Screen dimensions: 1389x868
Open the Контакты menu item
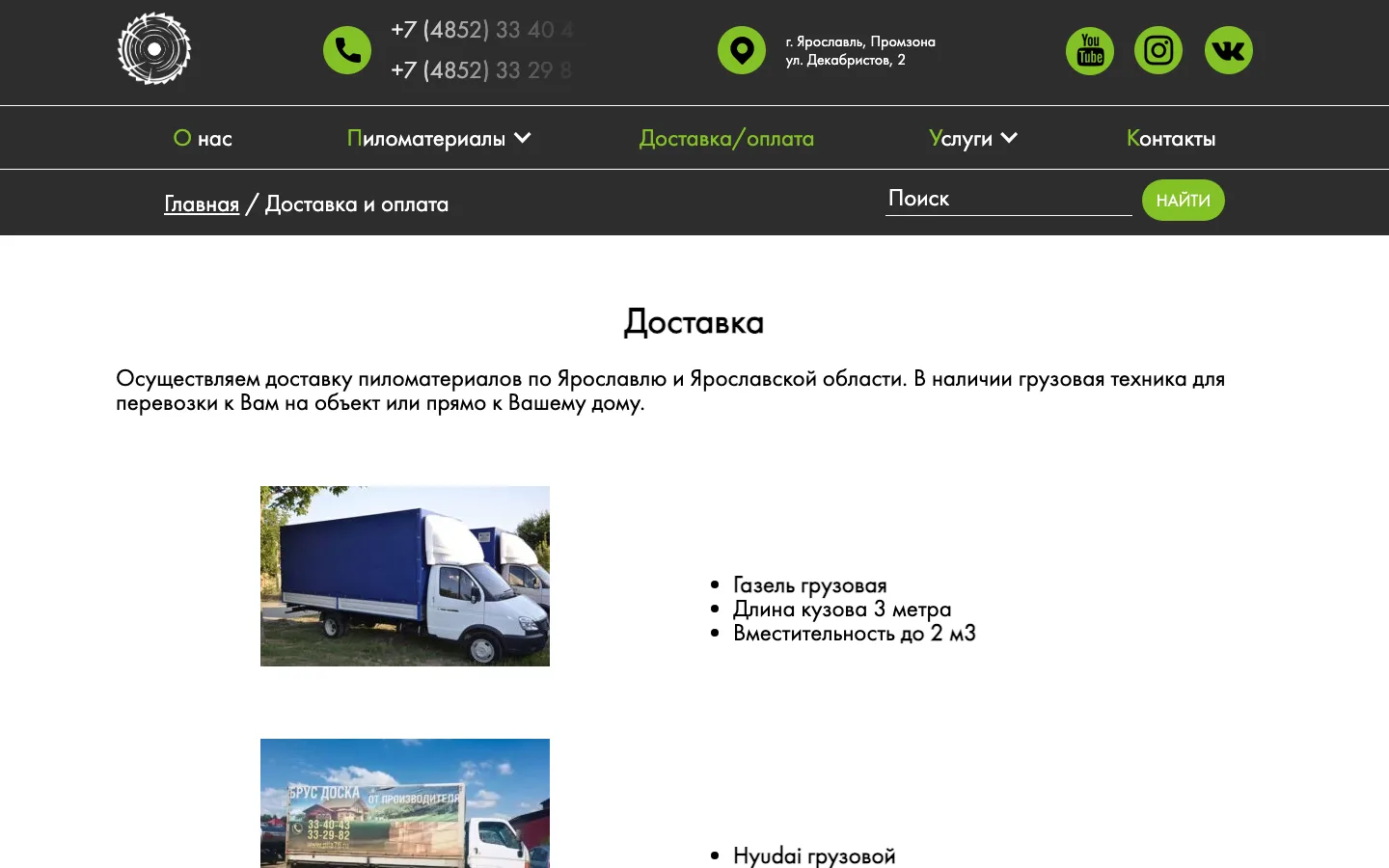pyautogui.click(x=1171, y=138)
